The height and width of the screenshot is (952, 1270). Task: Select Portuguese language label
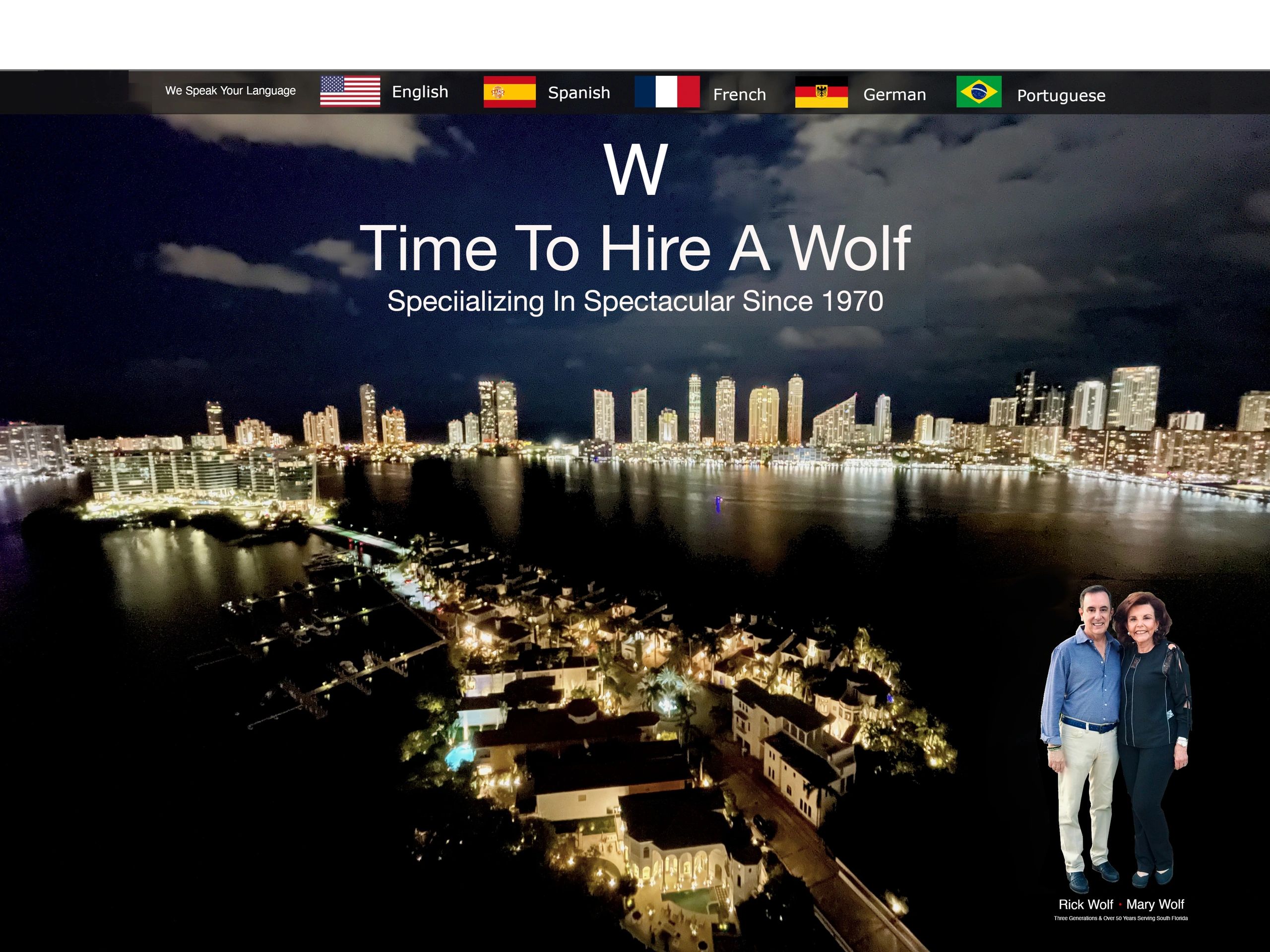(1061, 96)
